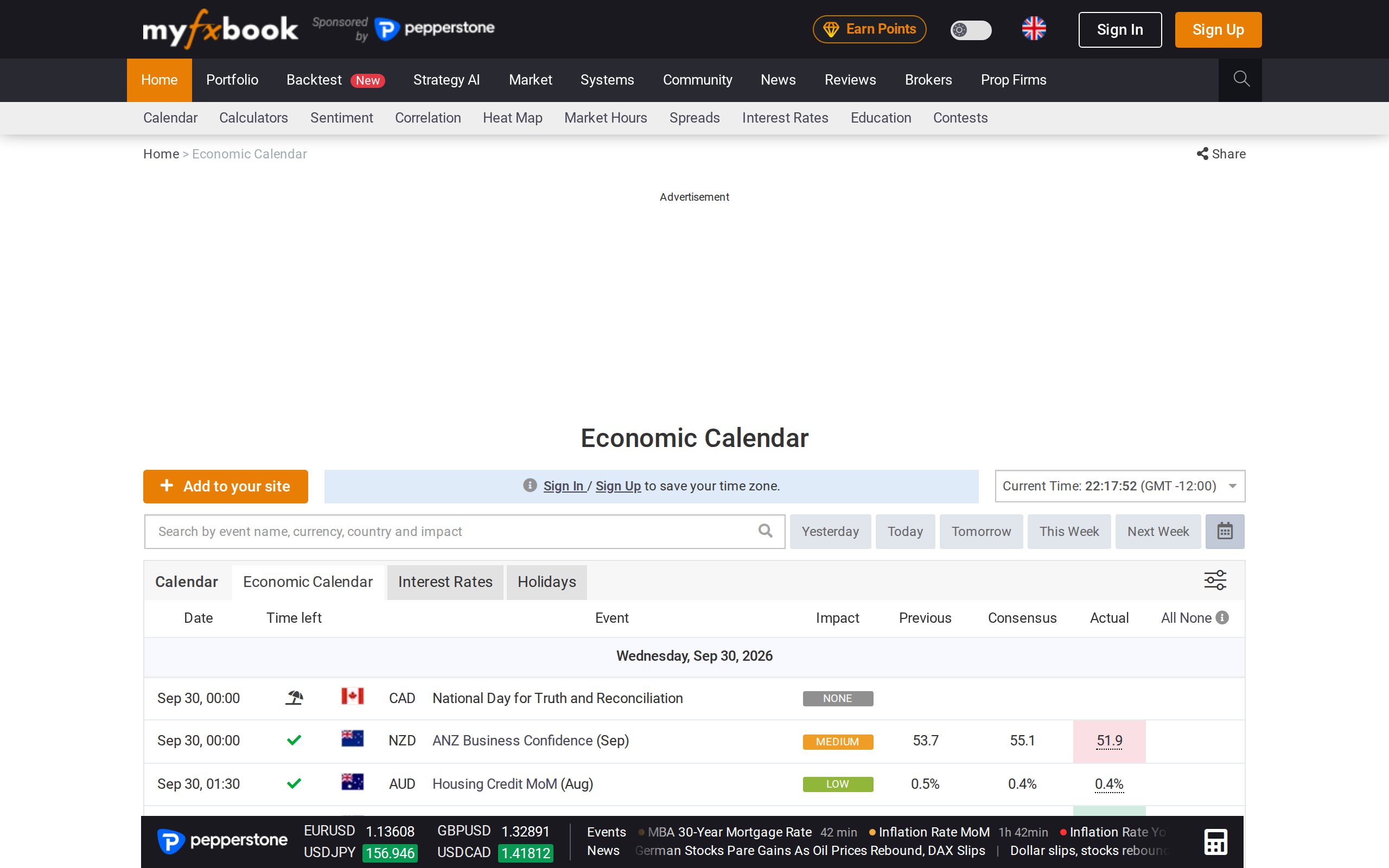Open the Portfolio menu
1389x868 pixels.
[x=232, y=80]
